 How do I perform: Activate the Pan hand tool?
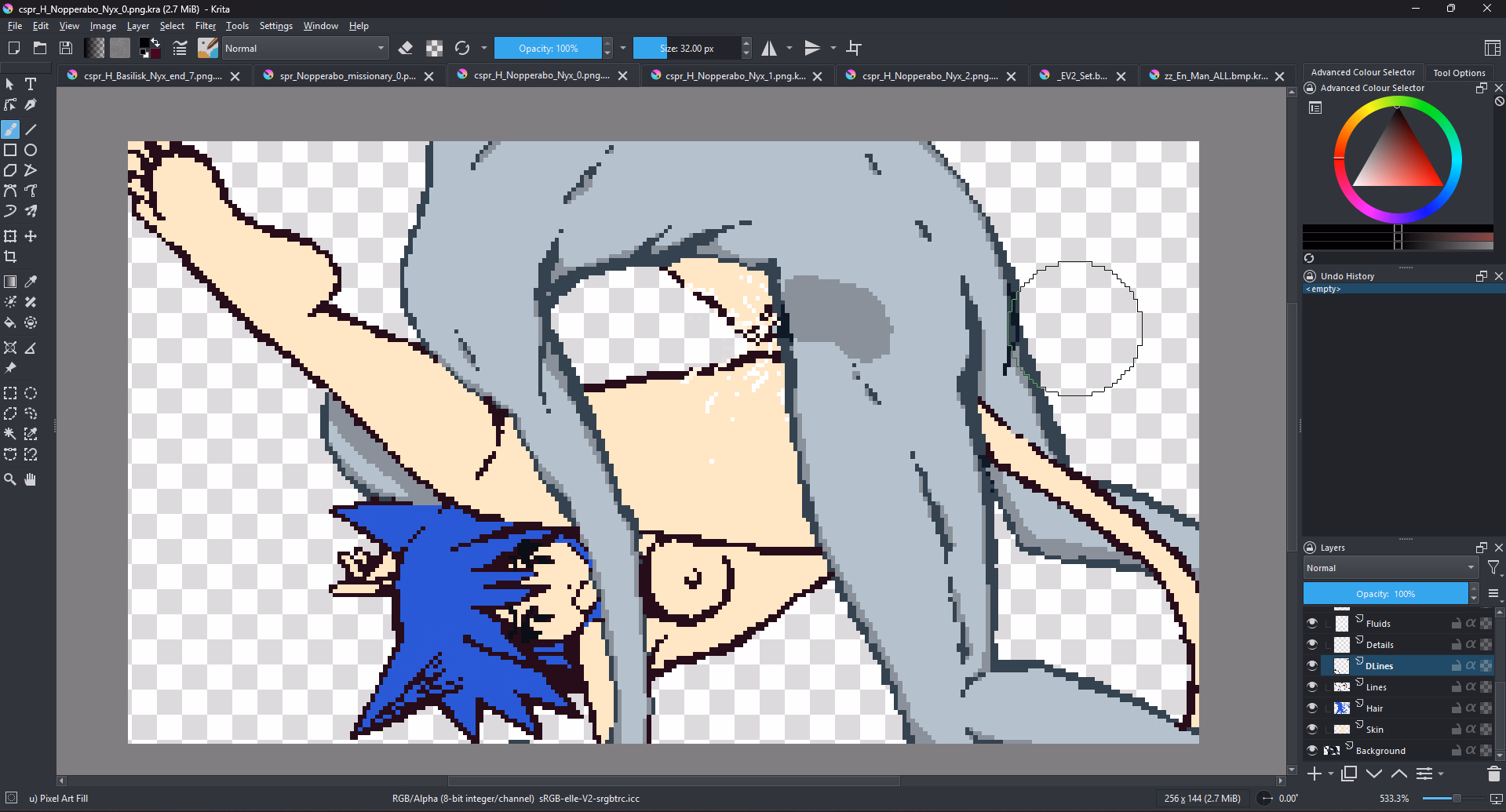point(31,479)
